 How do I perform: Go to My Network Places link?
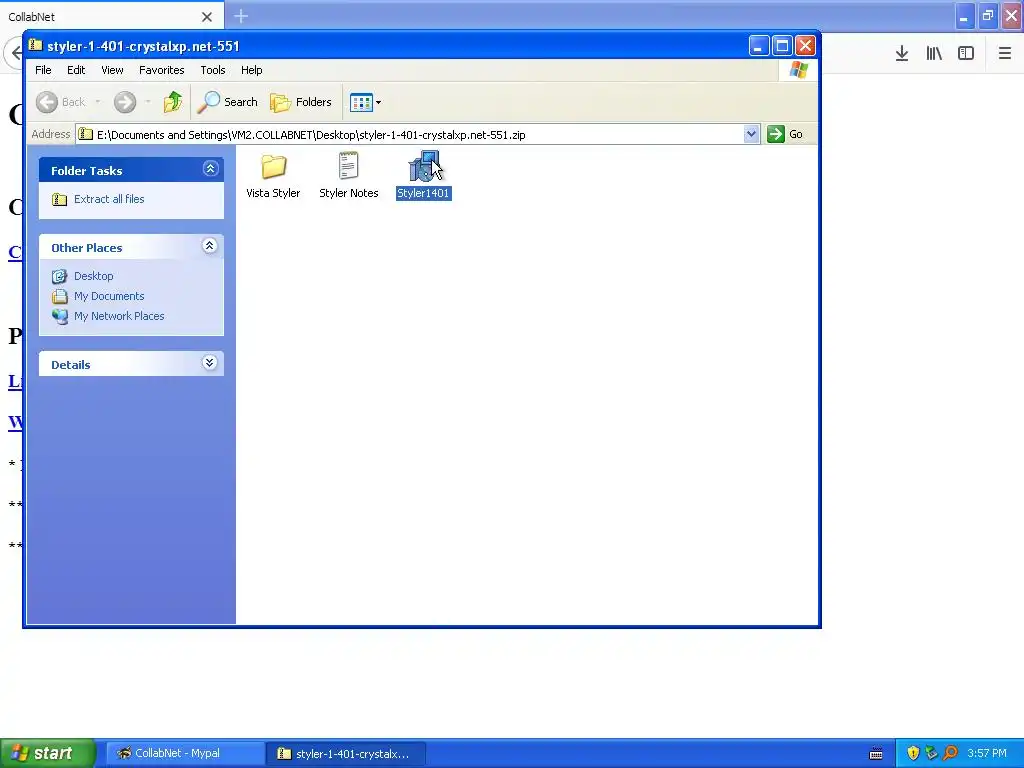pos(119,316)
